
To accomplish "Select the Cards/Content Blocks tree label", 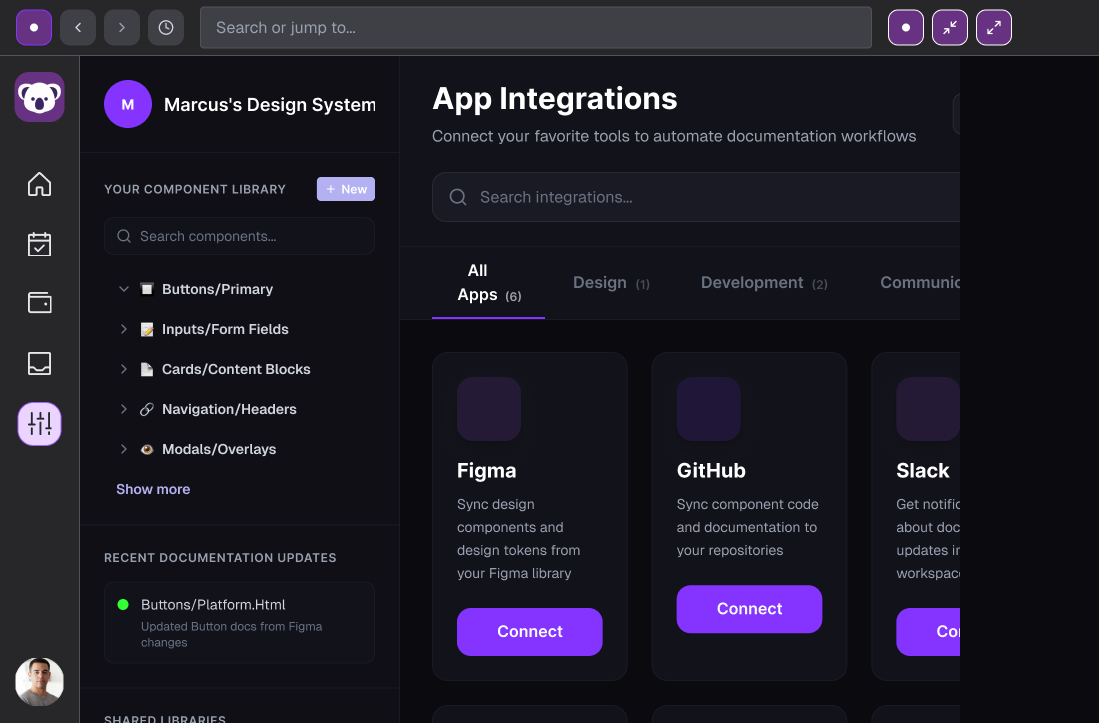I will 236,369.
